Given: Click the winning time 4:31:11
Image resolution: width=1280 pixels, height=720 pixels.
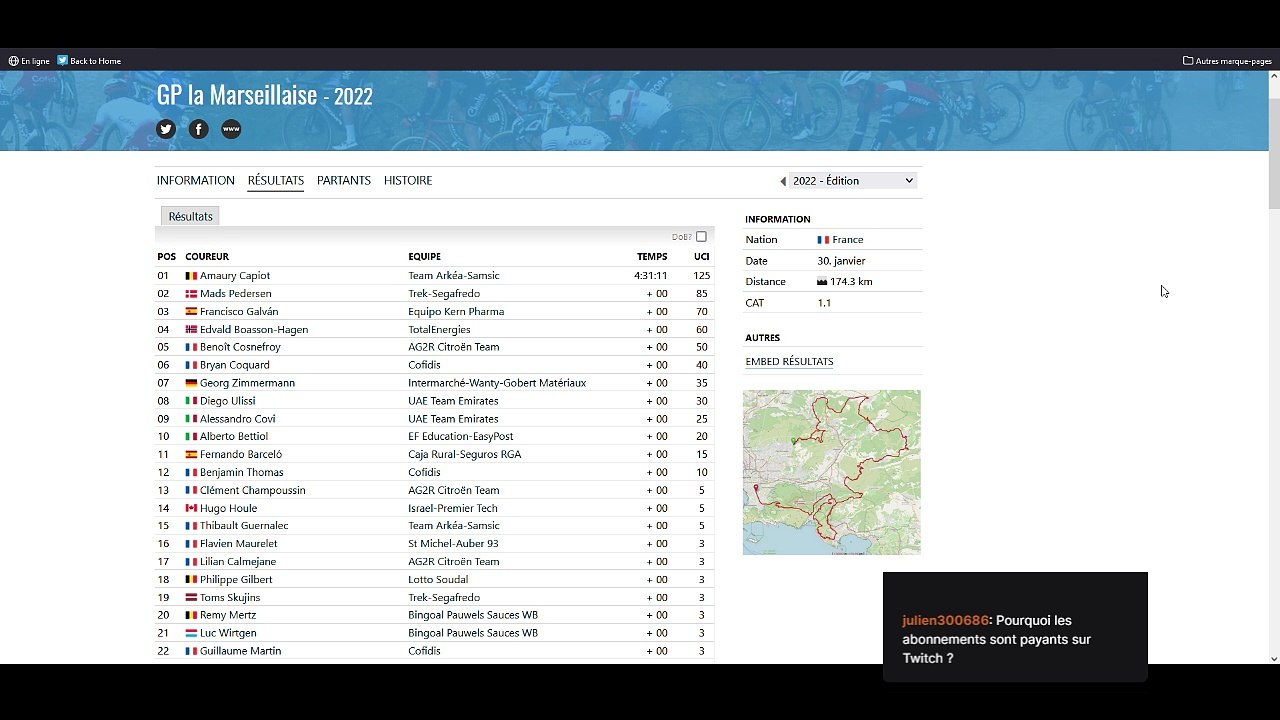Looking at the screenshot, I should tap(651, 276).
